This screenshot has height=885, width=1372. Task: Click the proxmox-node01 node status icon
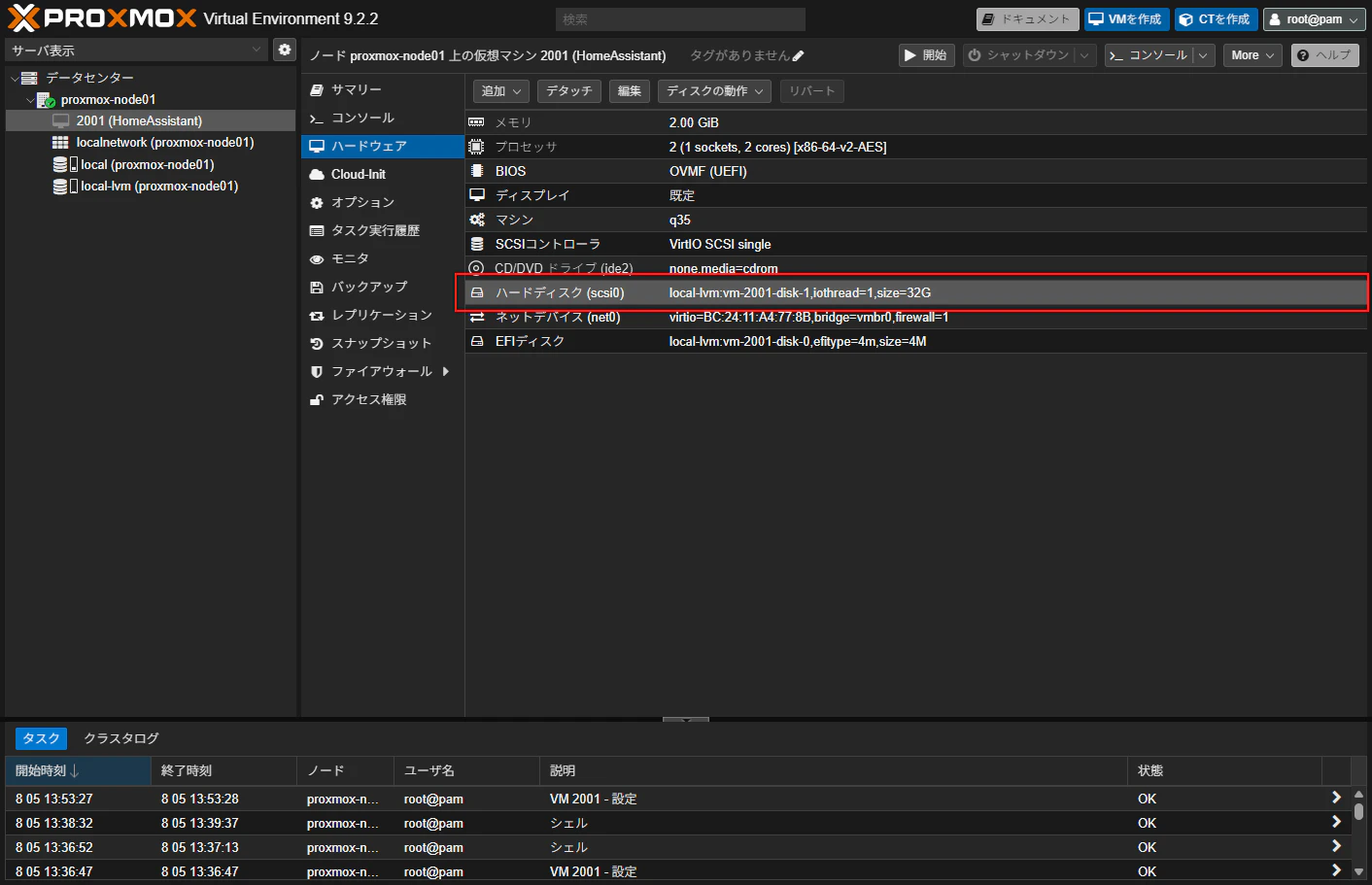coord(45,99)
